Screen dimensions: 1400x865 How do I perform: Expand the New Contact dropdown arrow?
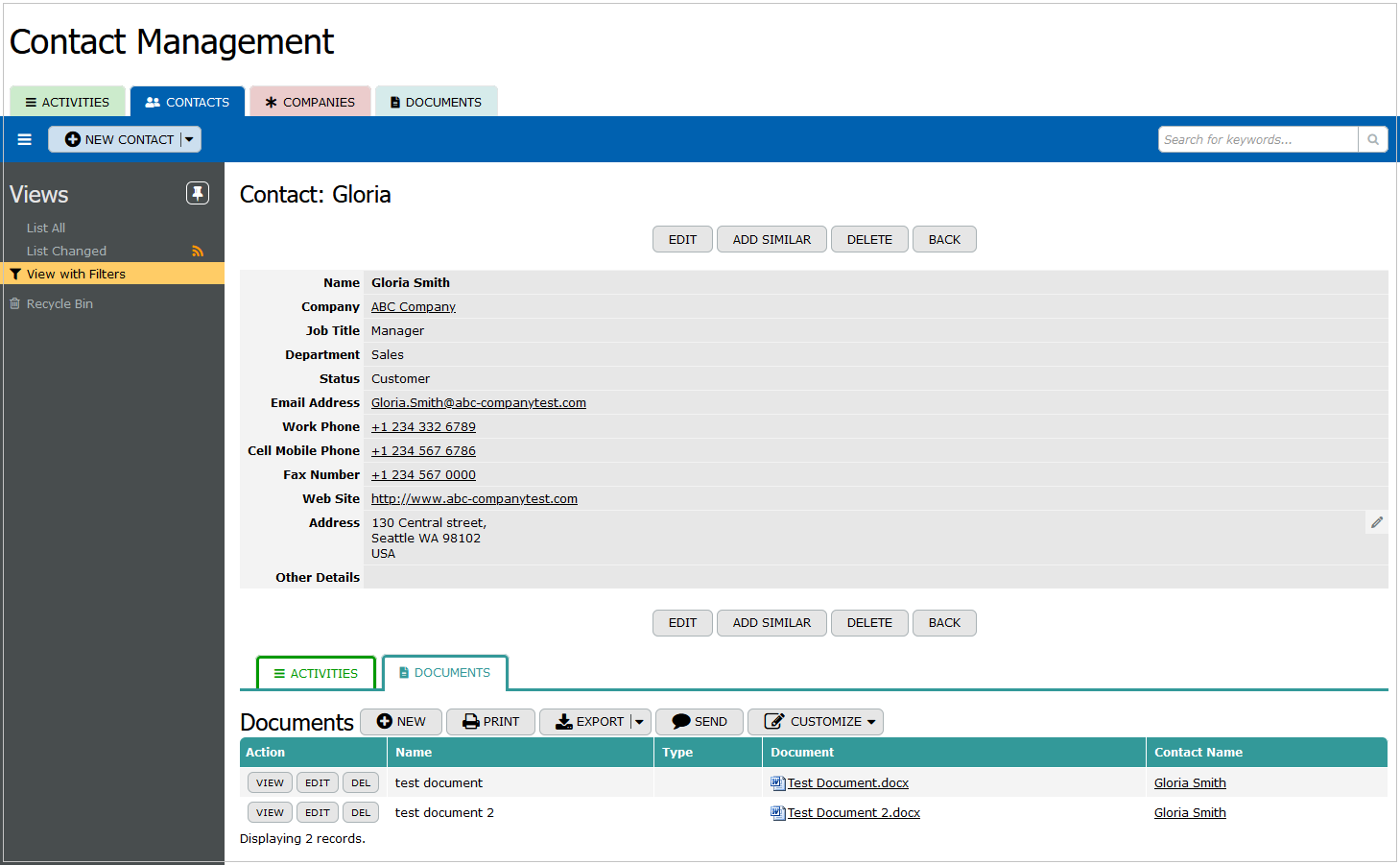[190, 139]
